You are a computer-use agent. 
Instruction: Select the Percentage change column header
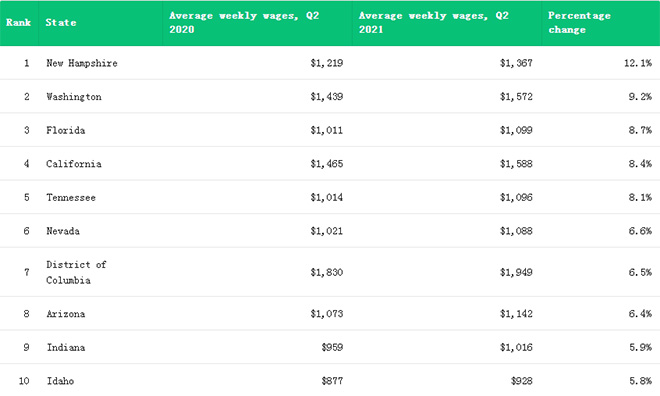579,23
